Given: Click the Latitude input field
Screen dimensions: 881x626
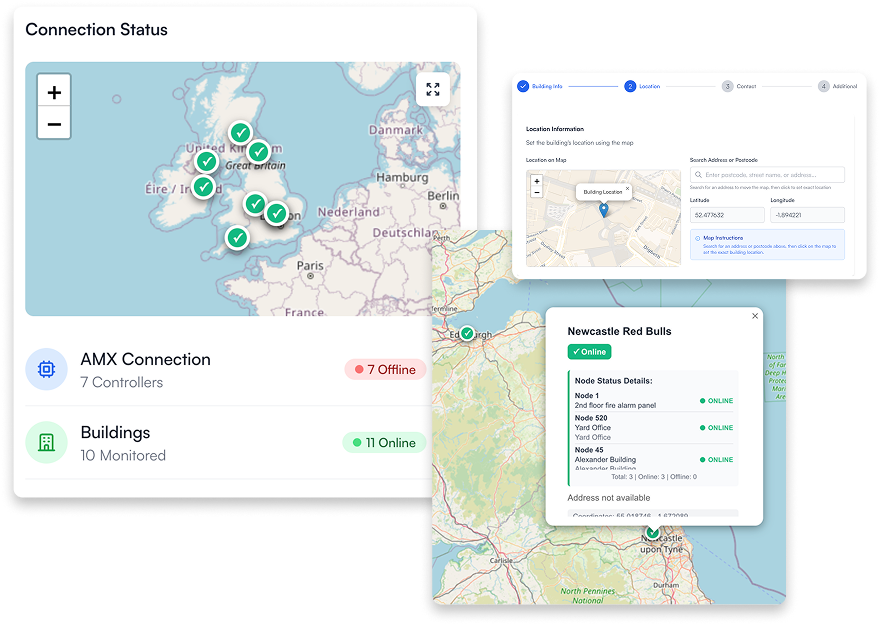Looking at the screenshot, I should [x=725, y=215].
